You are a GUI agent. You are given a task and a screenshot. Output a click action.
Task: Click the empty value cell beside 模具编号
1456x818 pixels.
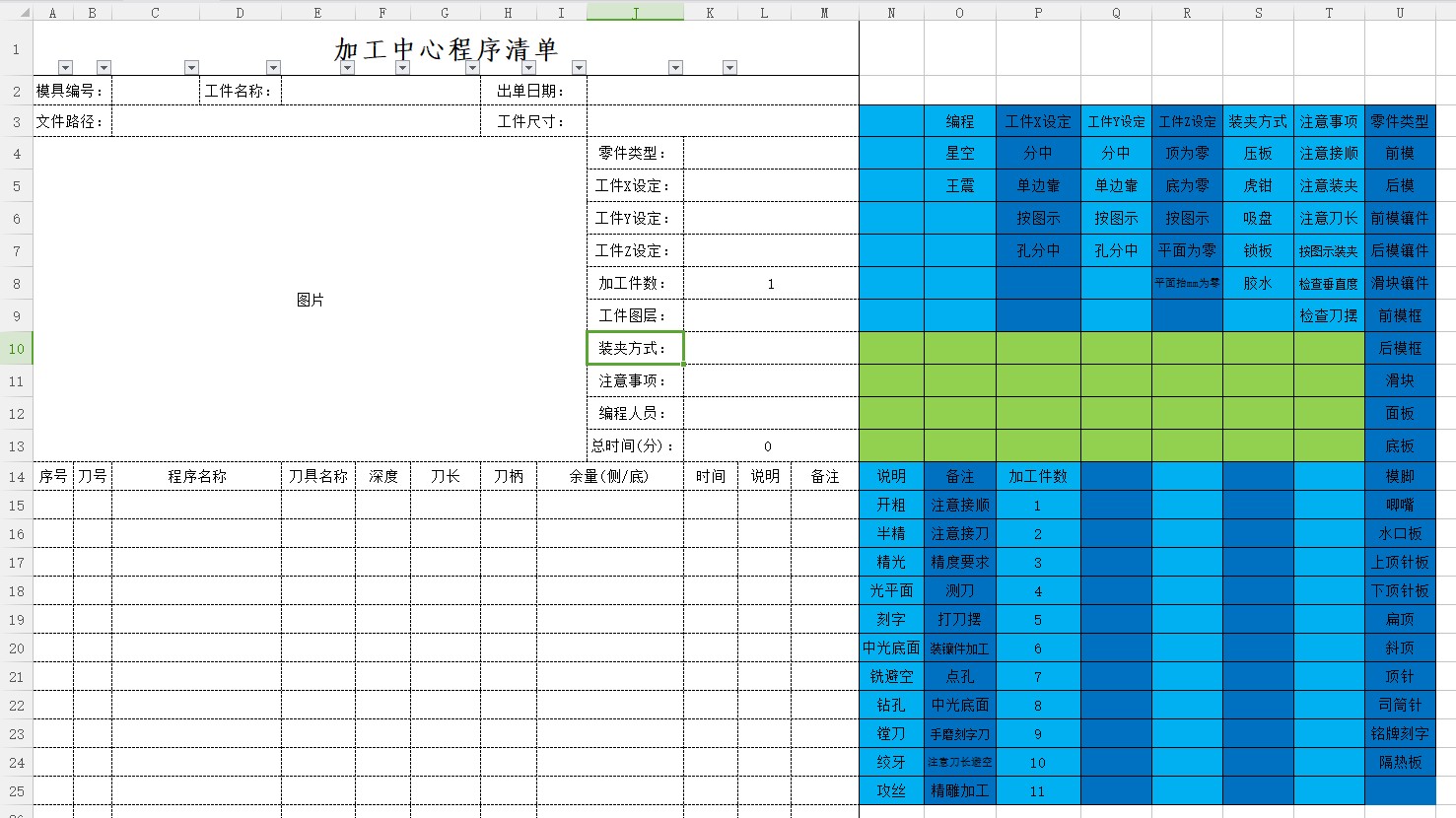pyautogui.click(x=156, y=91)
